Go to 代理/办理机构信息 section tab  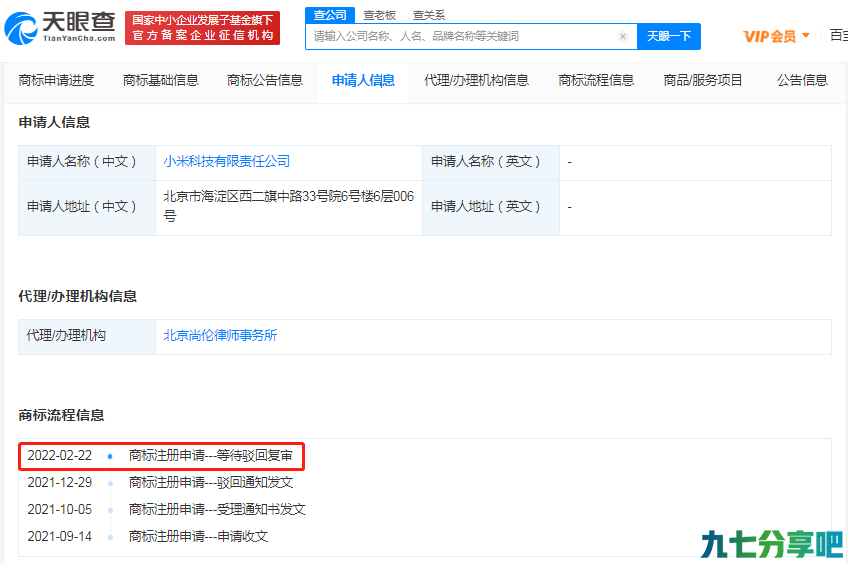(476, 81)
